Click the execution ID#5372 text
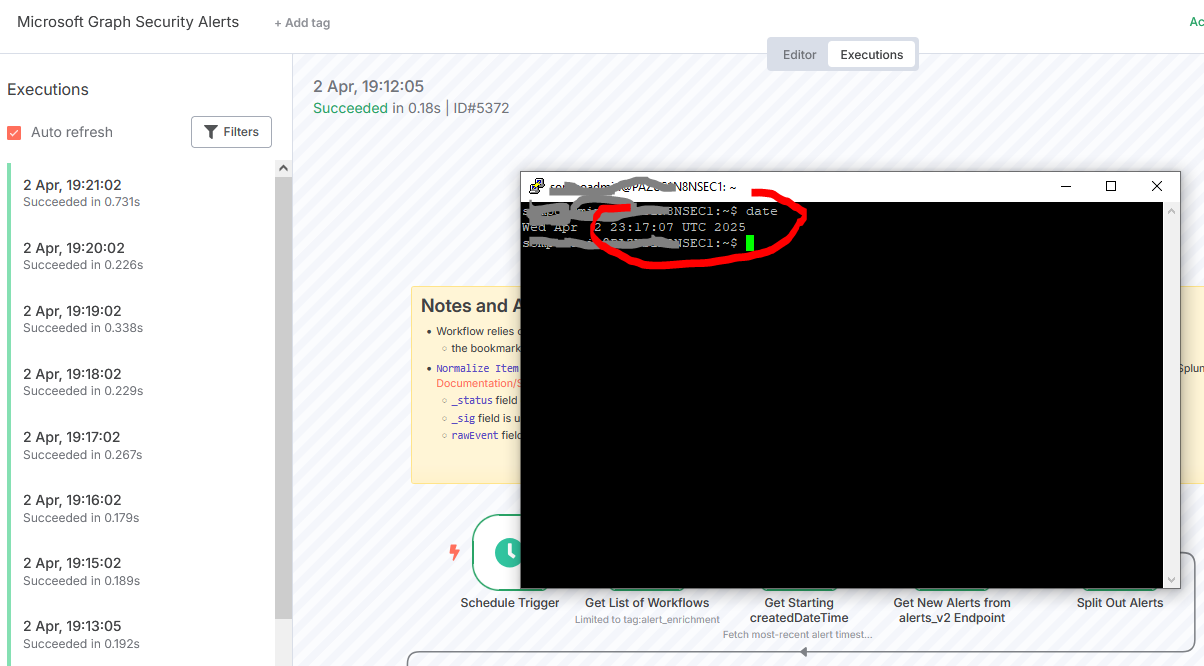 coord(482,108)
